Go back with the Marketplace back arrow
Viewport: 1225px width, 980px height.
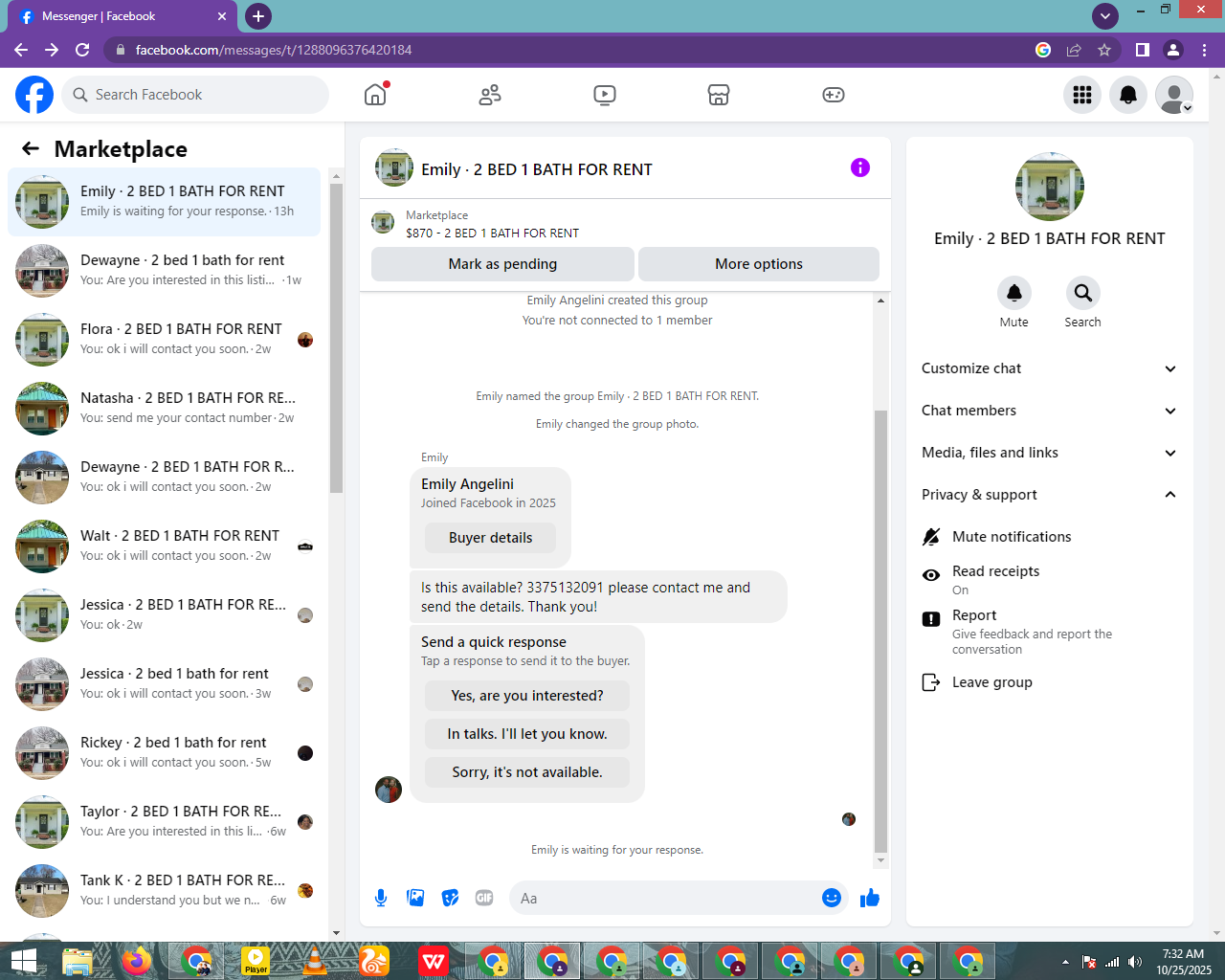pos(31,148)
